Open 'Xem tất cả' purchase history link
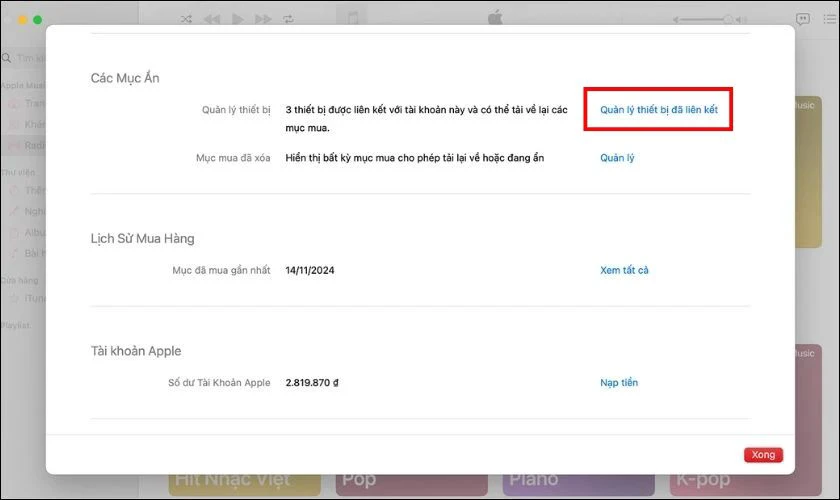Image resolution: width=840 pixels, height=500 pixels. click(x=624, y=270)
